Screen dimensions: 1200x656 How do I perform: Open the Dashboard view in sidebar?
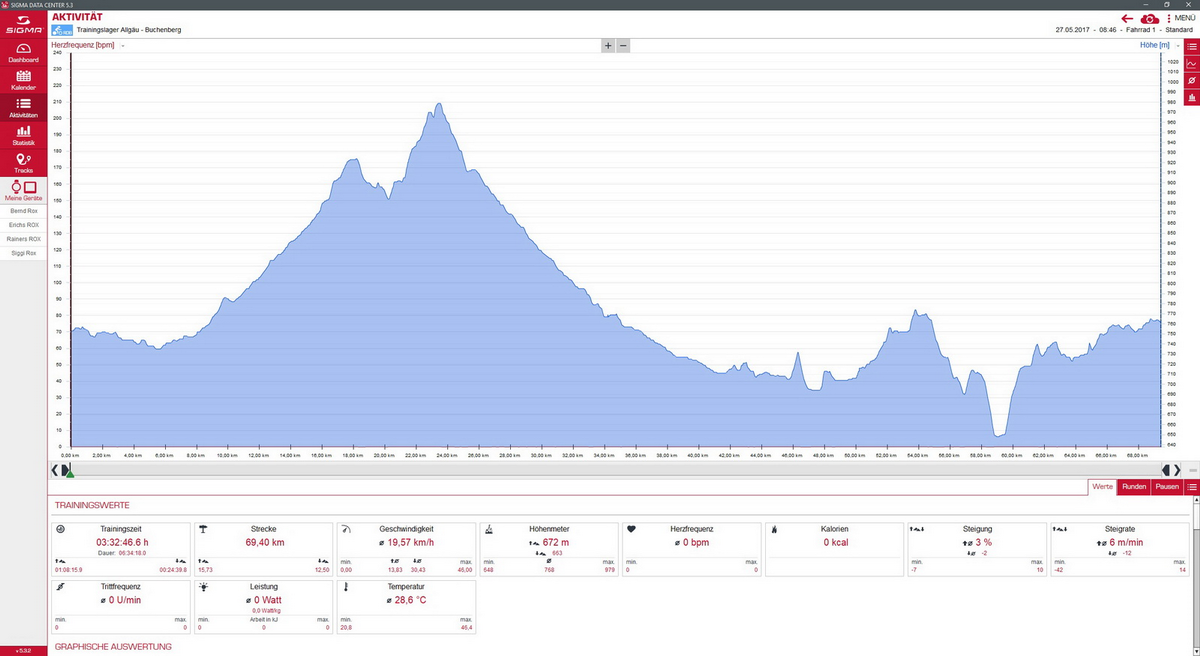[23, 53]
